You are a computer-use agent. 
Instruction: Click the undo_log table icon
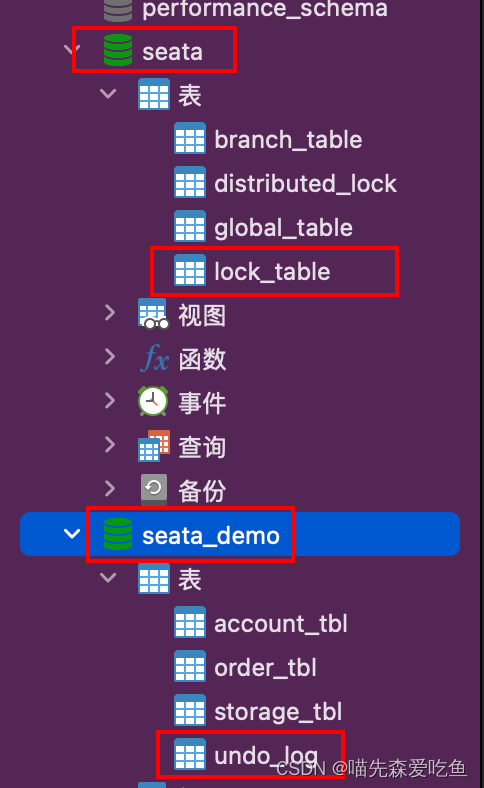(x=190, y=755)
